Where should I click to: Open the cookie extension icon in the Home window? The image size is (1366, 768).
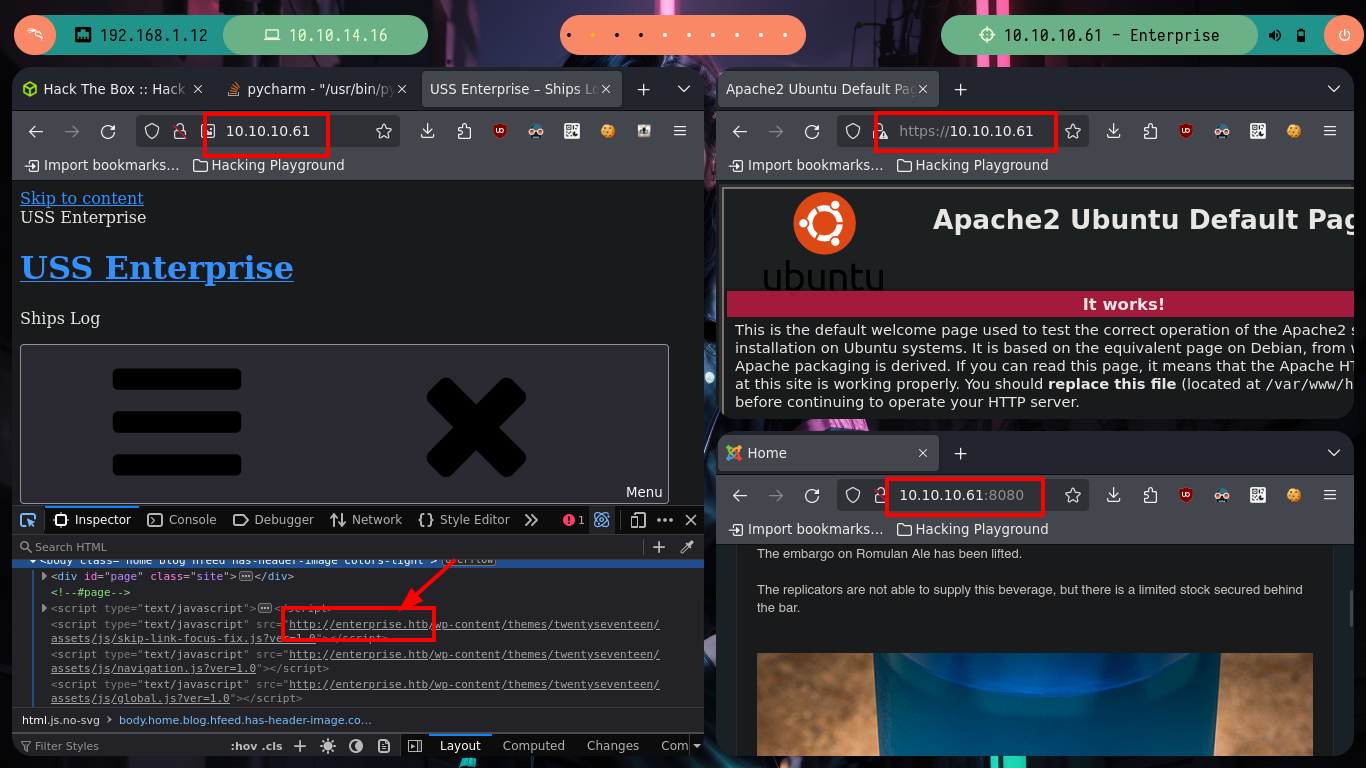(x=1293, y=495)
